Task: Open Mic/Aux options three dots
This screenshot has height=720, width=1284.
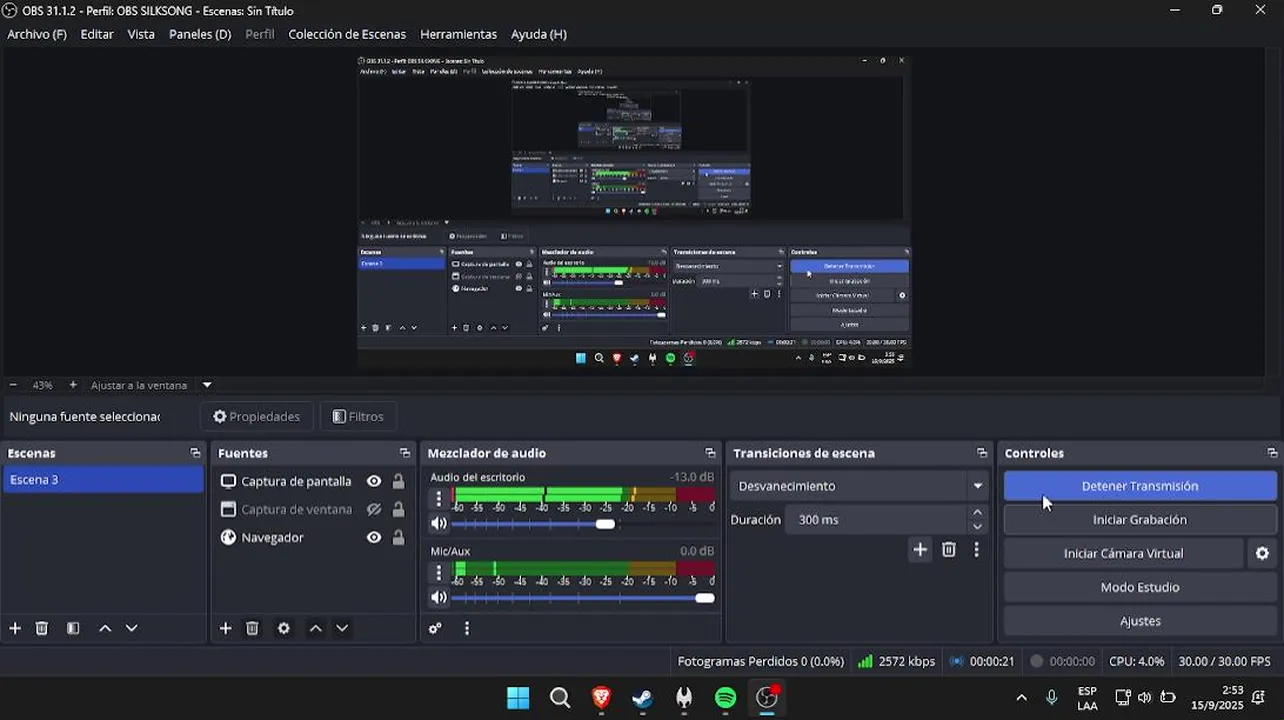Action: [438, 572]
